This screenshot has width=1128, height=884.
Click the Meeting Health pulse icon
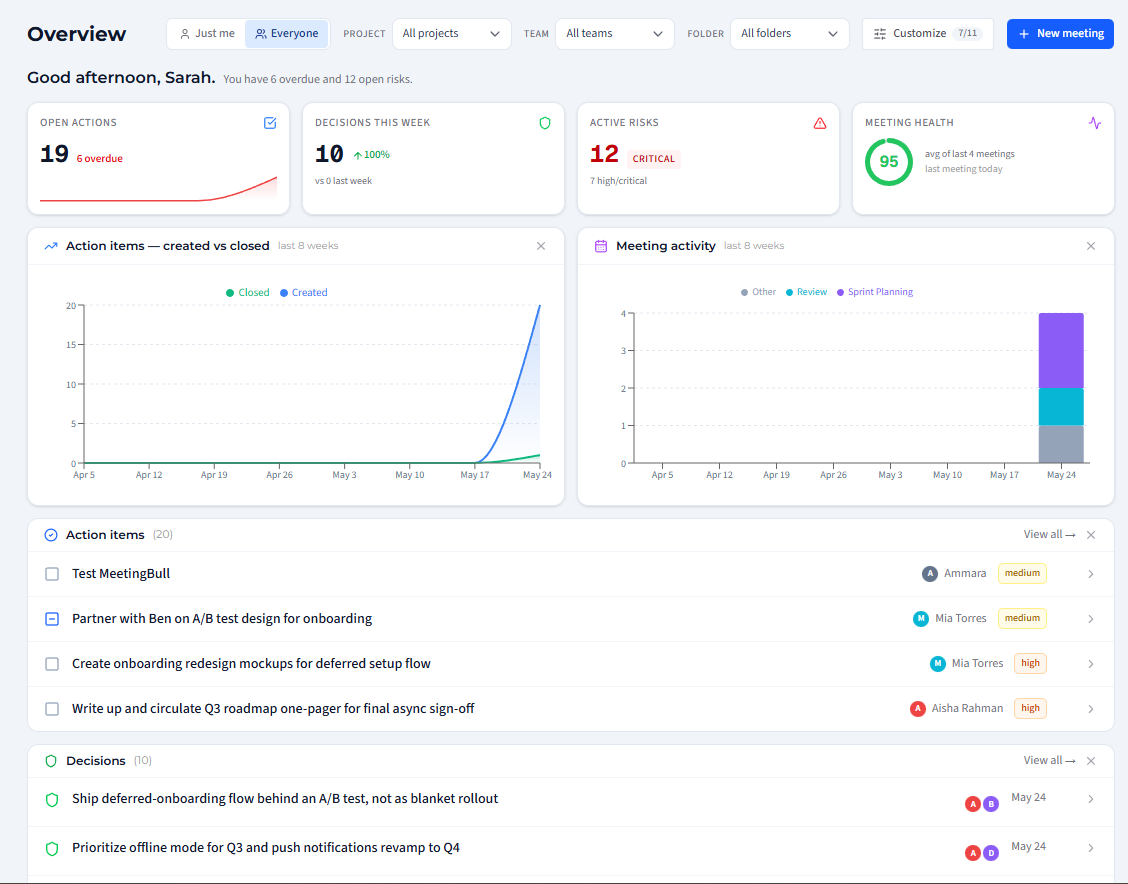click(1094, 123)
